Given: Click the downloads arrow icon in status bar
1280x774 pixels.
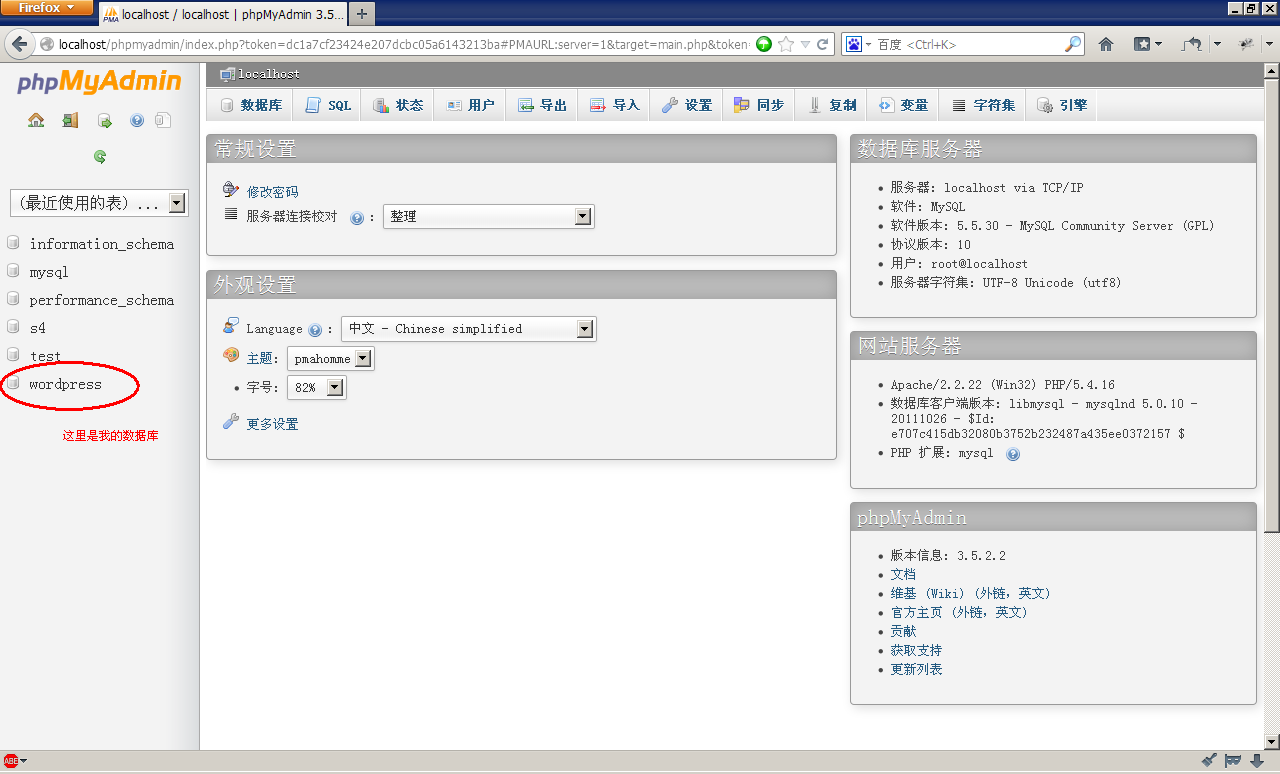Looking at the screenshot, I should tap(1257, 761).
